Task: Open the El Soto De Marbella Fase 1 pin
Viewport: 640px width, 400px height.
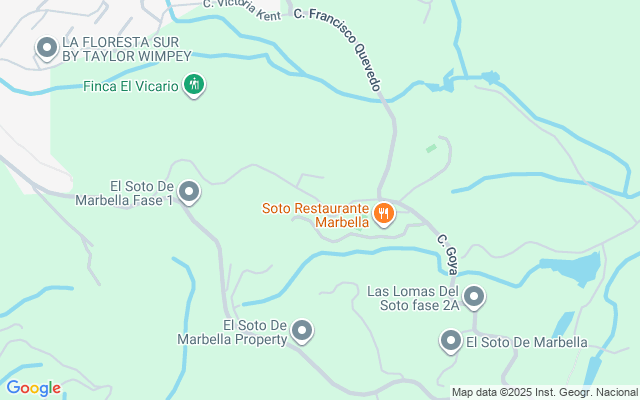Action: 189,192
